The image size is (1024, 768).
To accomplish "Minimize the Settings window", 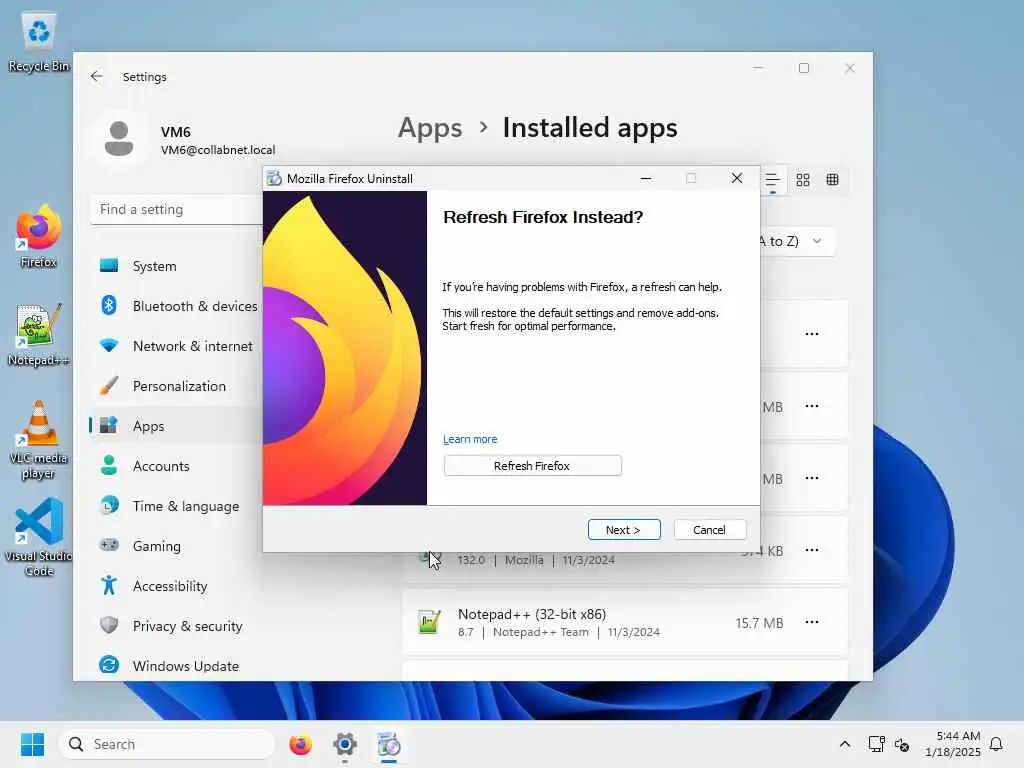I will [758, 68].
